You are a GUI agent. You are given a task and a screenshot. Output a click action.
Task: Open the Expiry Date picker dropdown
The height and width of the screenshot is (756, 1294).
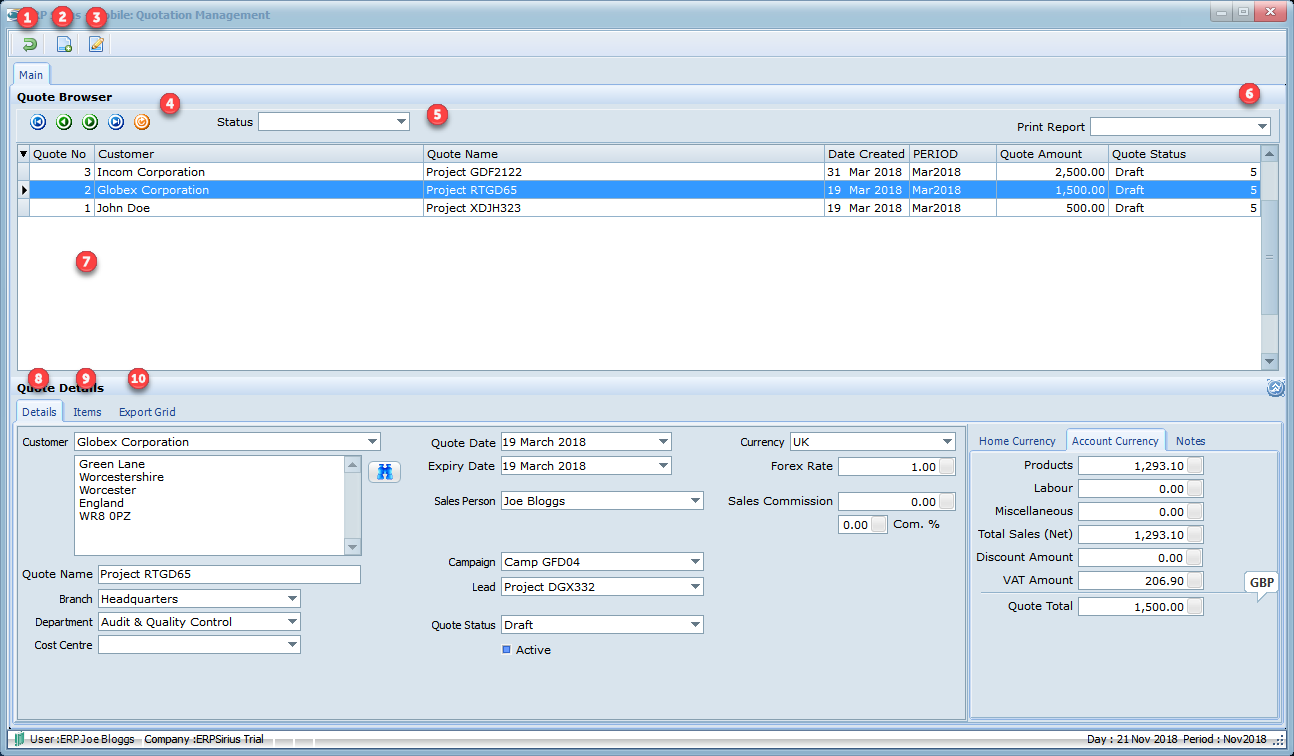coord(663,465)
